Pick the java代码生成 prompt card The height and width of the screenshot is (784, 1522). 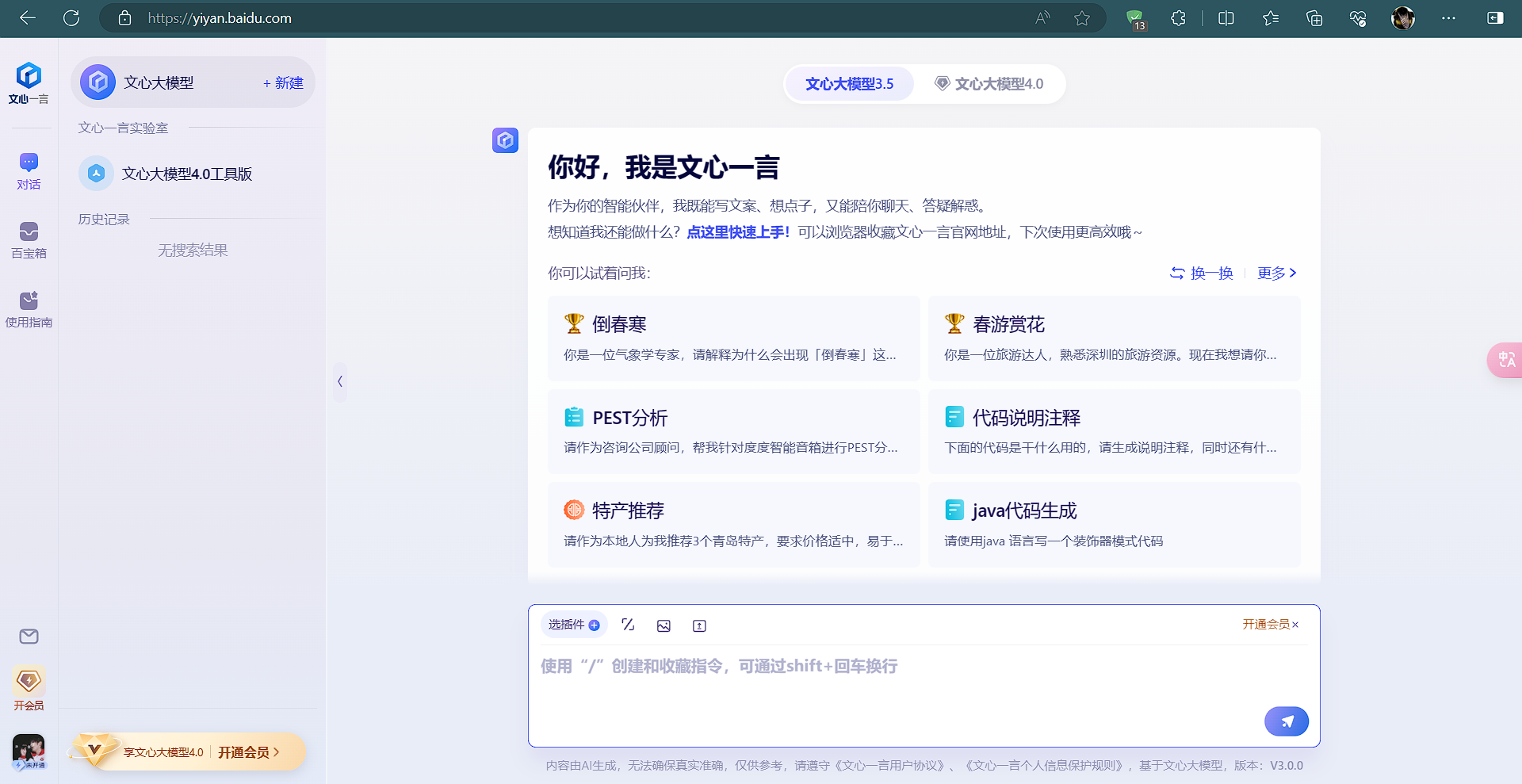(x=1114, y=525)
